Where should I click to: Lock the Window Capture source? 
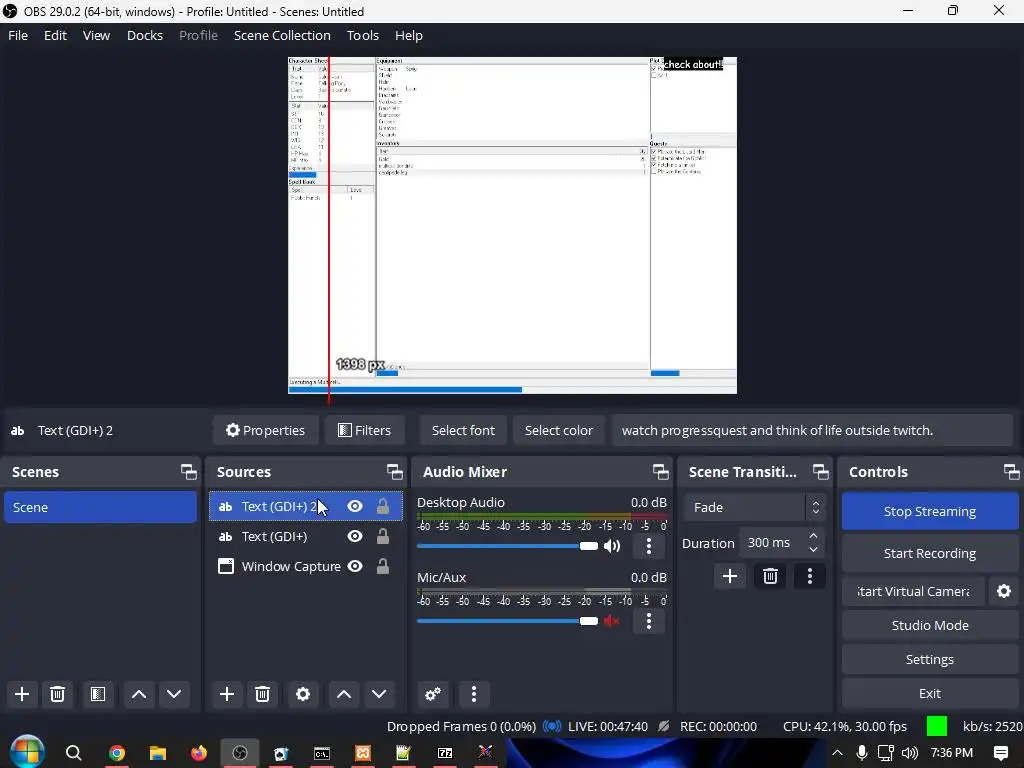383,566
